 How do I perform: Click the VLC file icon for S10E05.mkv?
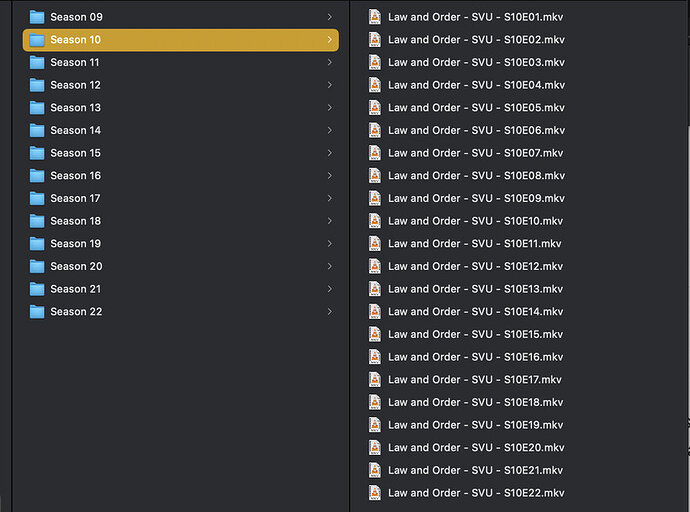click(x=374, y=107)
